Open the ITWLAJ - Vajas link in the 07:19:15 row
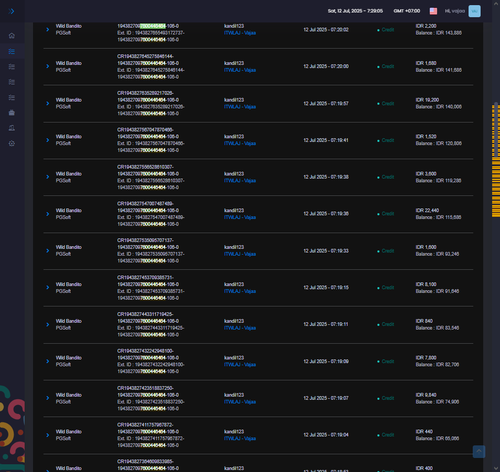Screen dimensions: 500x472 [x=240, y=291]
